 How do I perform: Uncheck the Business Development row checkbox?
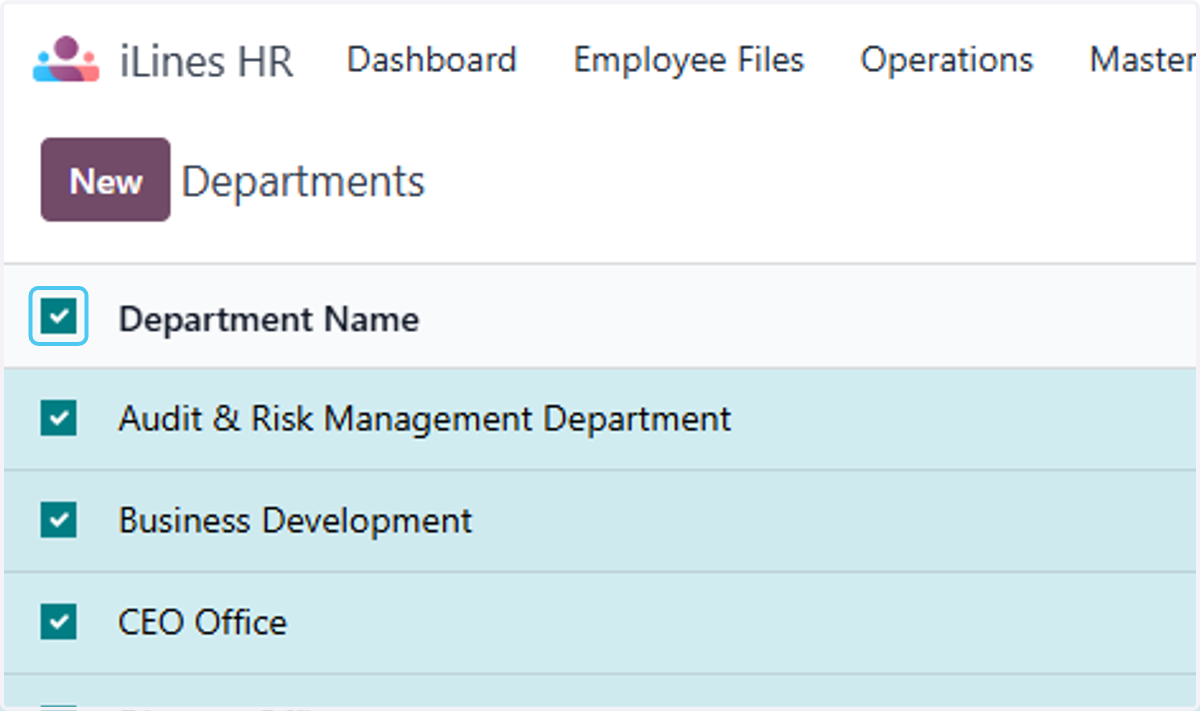click(x=59, y=520)
